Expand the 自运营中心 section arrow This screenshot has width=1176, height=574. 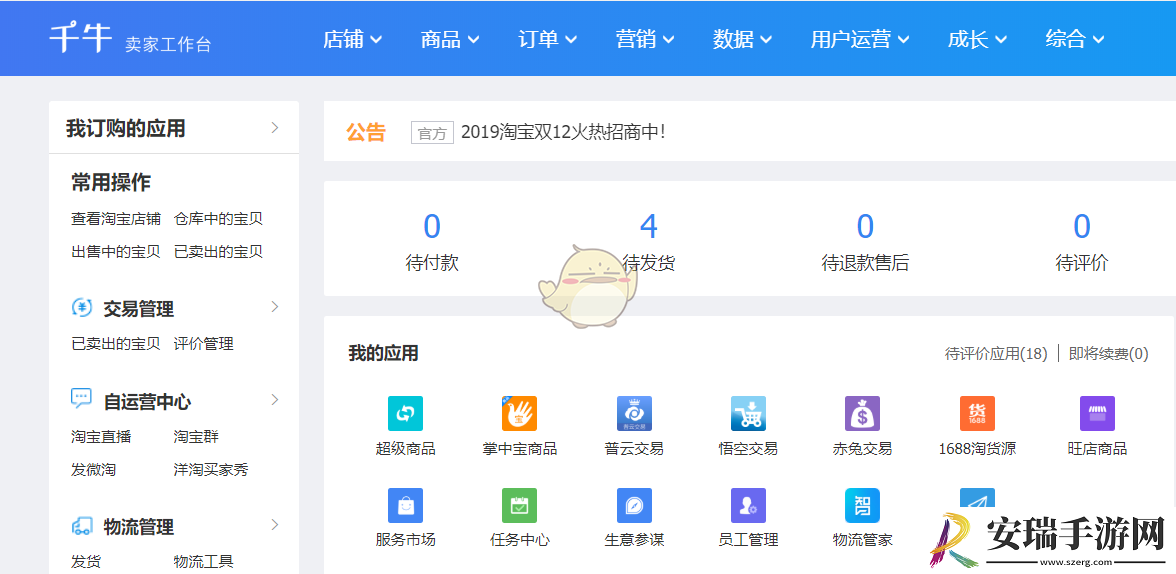[x=275, y=399]
